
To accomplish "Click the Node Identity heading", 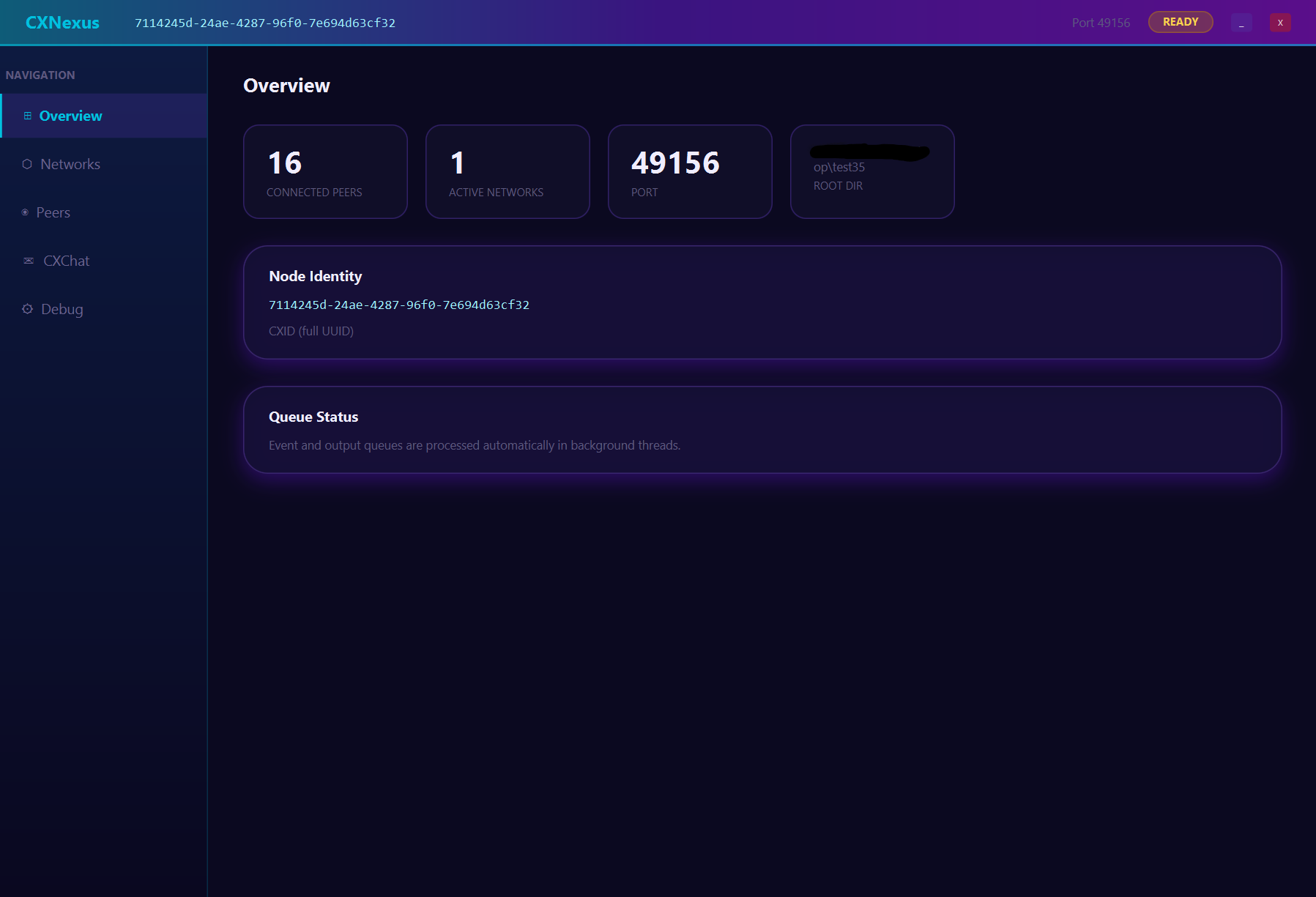I will pos(316,276).
